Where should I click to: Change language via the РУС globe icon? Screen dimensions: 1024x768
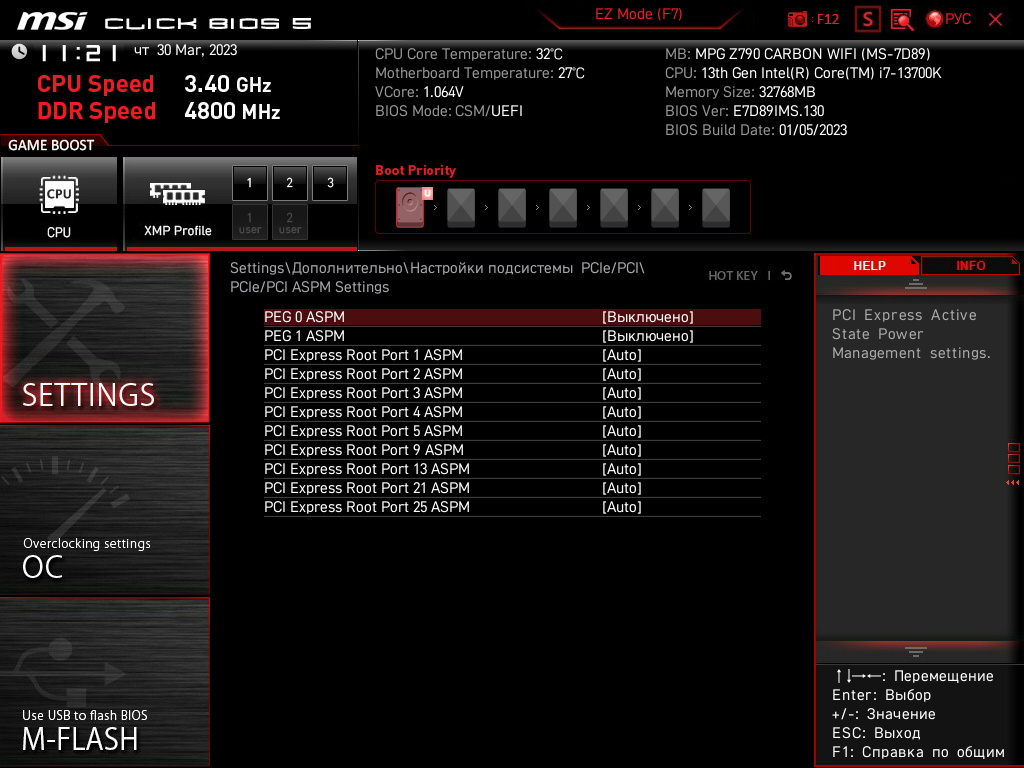[x=948, y=20]
